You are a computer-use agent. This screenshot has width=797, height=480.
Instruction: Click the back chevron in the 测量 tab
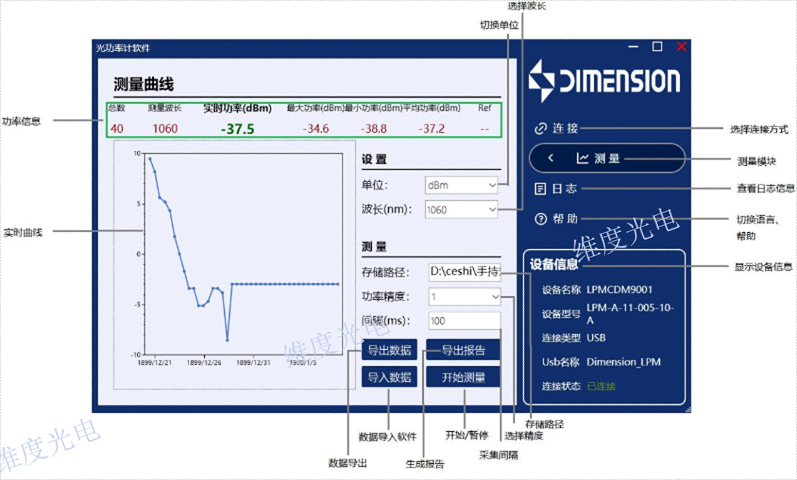point(550,158)
